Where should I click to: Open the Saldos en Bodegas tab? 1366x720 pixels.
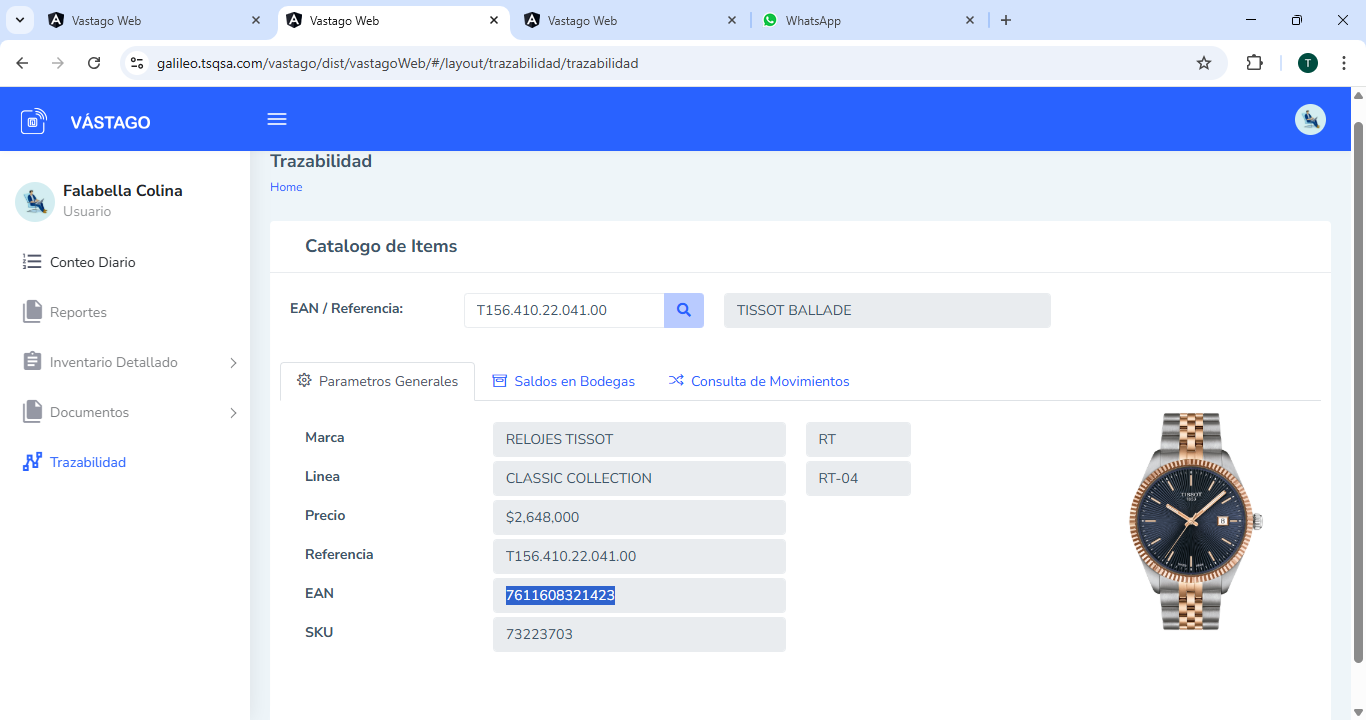click(564, 381)
